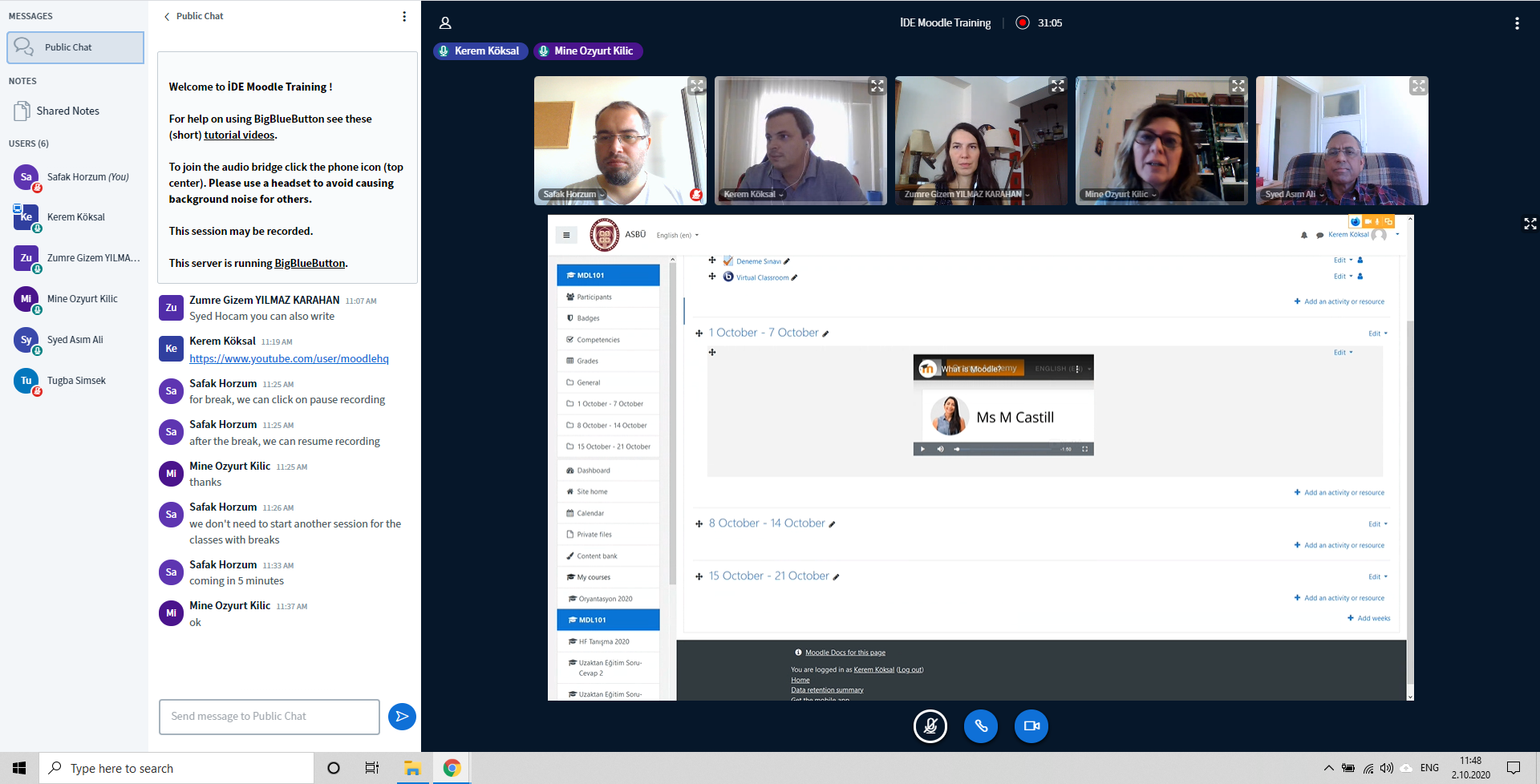
Task: Toggle the user list icon
Action: (445, 23)
